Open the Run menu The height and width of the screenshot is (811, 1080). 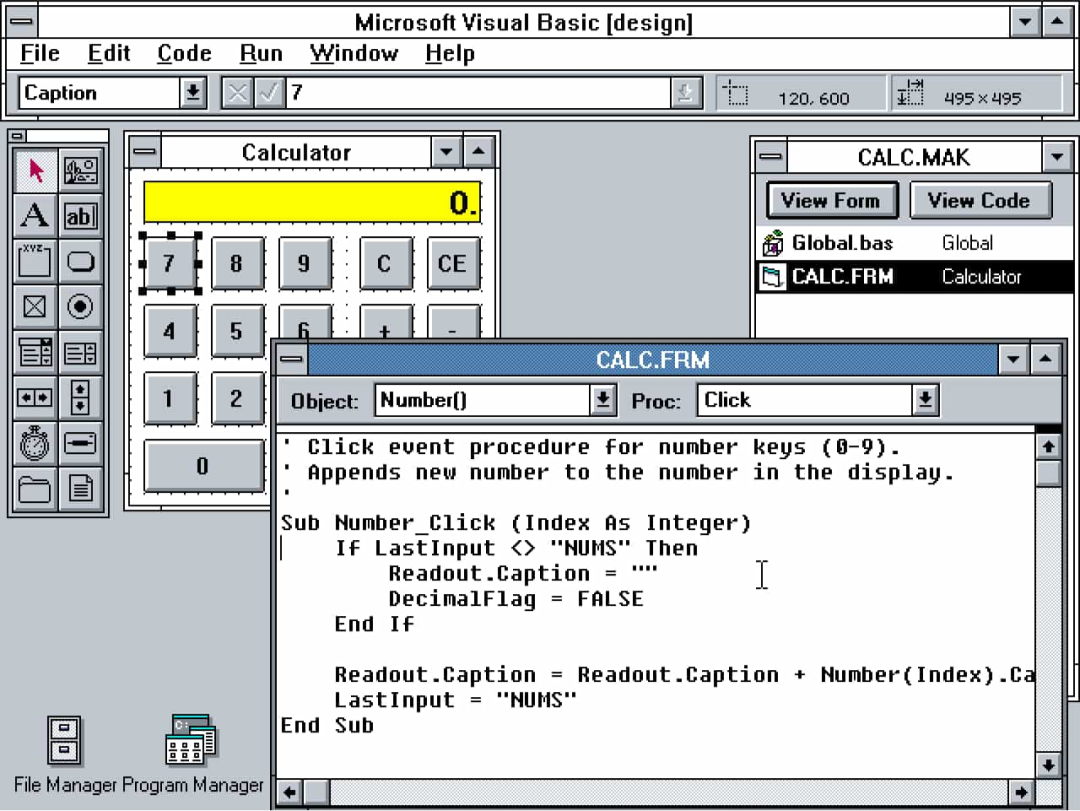click(261, 53)
